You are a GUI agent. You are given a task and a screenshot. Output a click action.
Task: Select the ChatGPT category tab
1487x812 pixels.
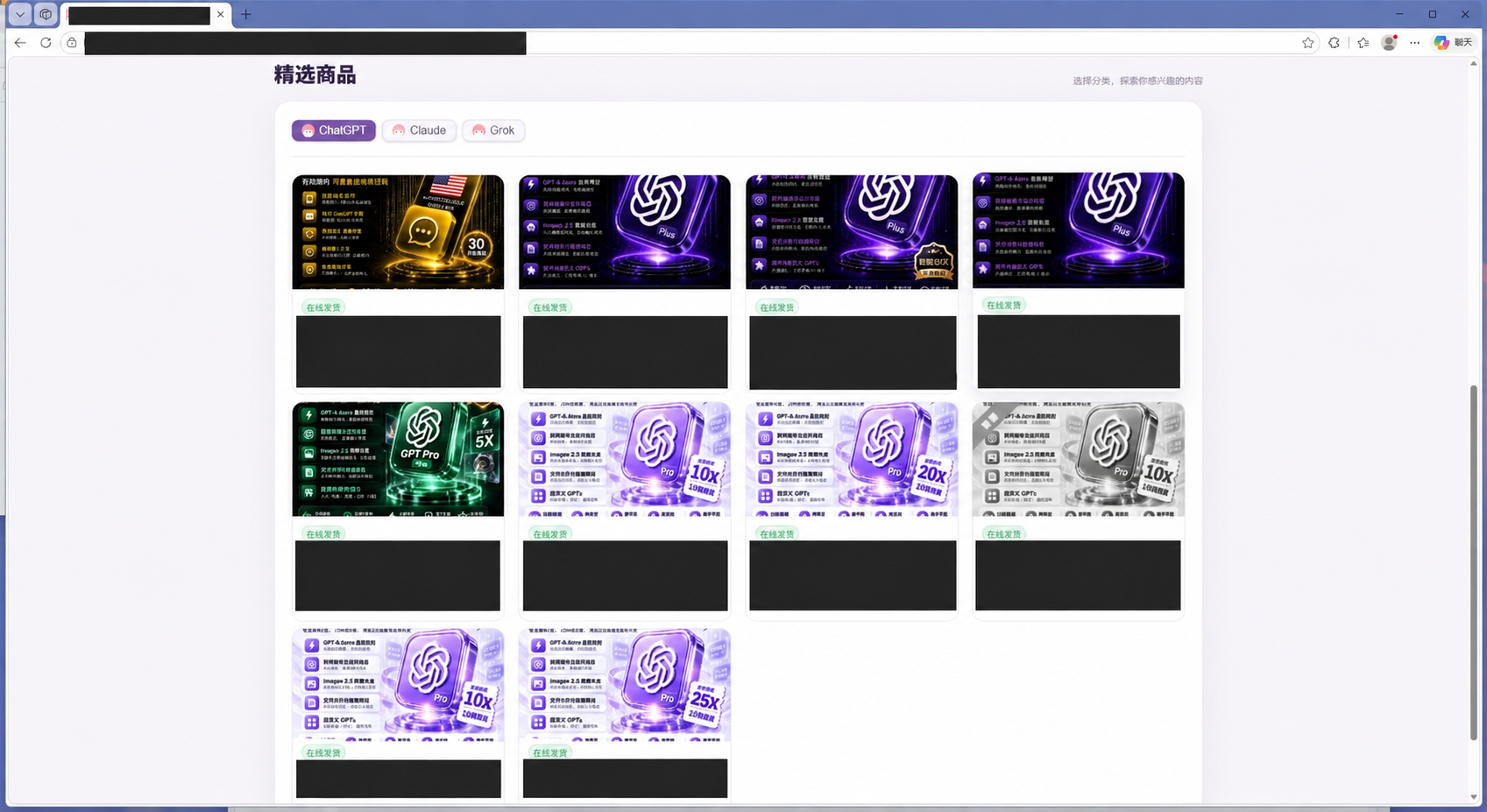pos(334,131)
